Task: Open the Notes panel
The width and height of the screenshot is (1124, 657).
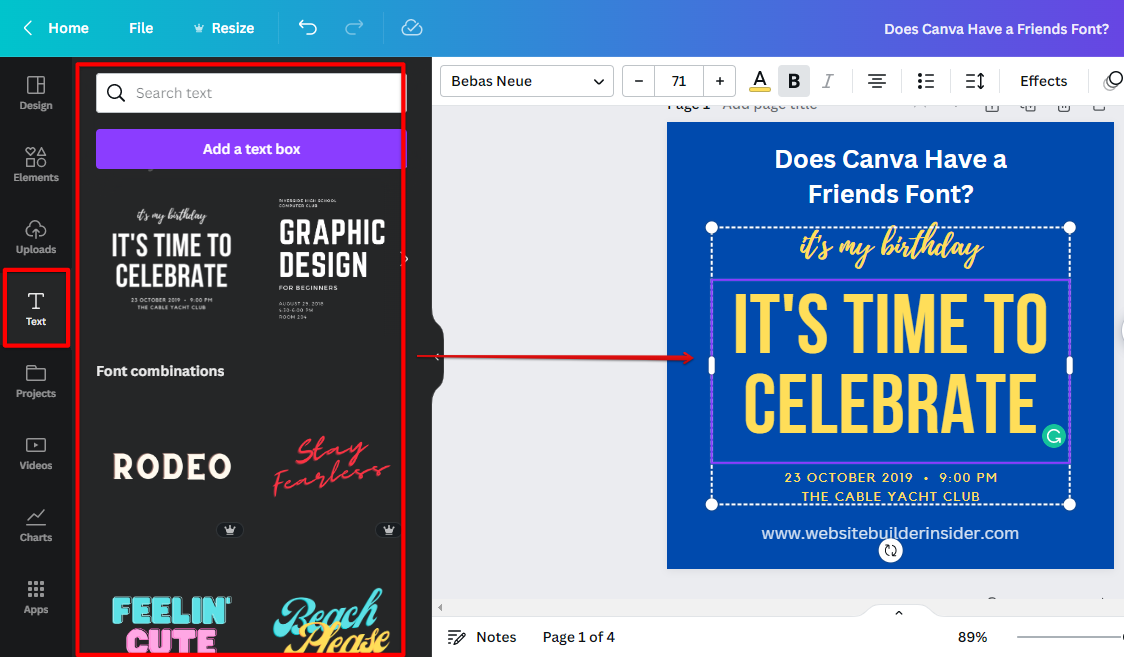Action: 482,637
